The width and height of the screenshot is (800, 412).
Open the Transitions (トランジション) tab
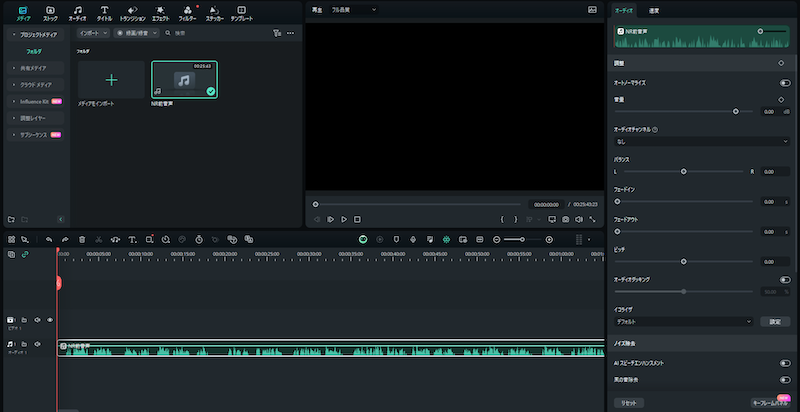pyautogui.click(x=133, y=13)
